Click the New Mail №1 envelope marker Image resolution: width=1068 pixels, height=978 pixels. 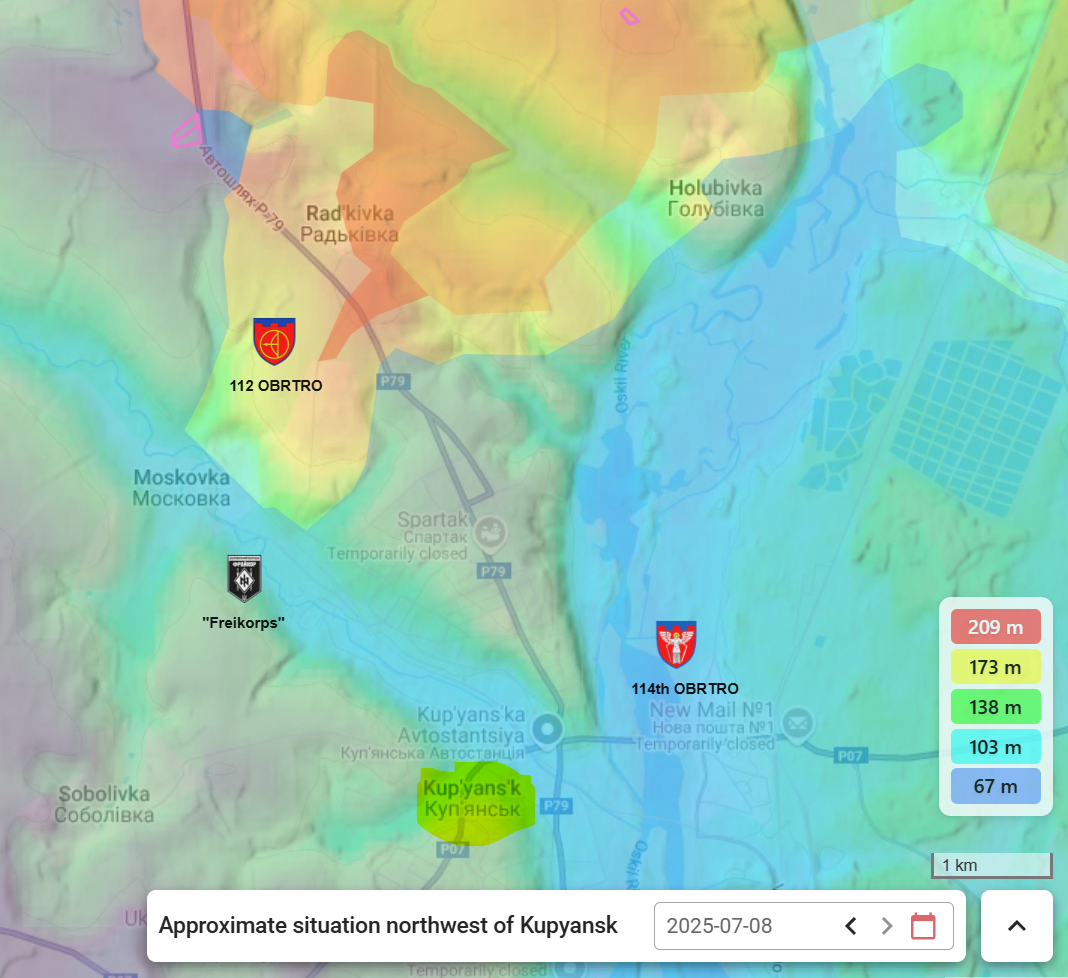798,723
